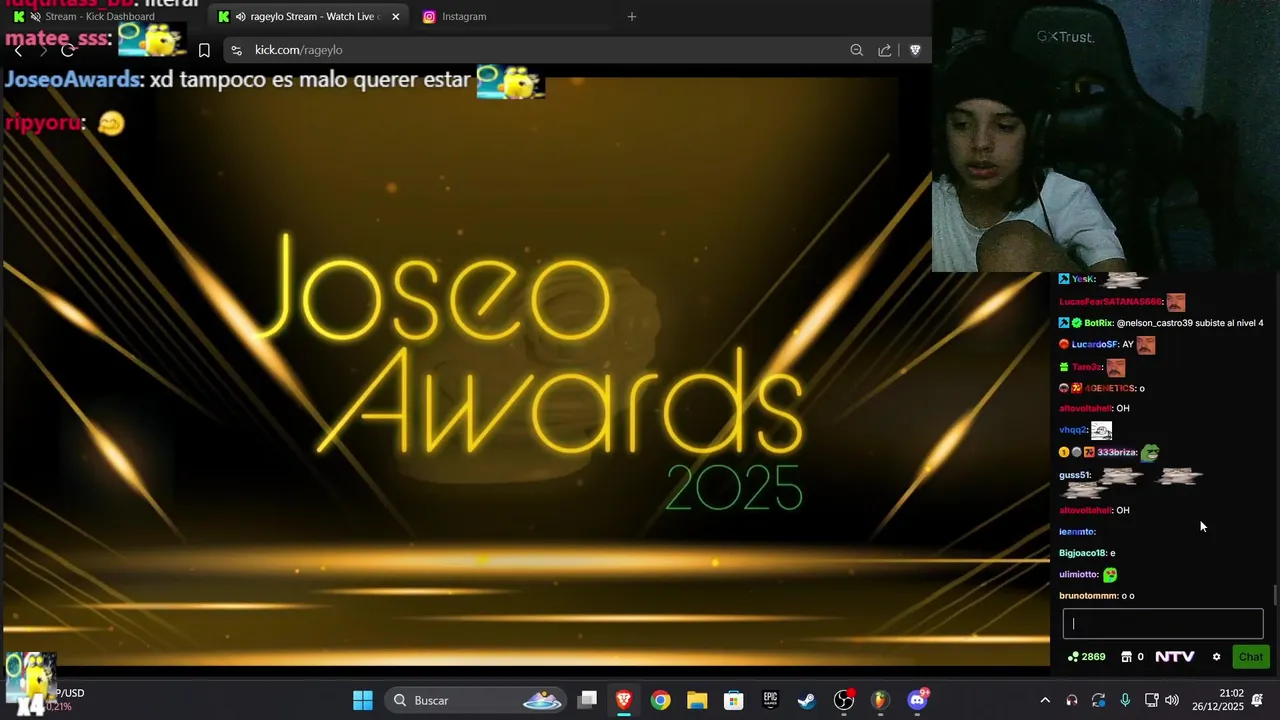Open Brave browser from taskbar

click(x=624, y=700)
